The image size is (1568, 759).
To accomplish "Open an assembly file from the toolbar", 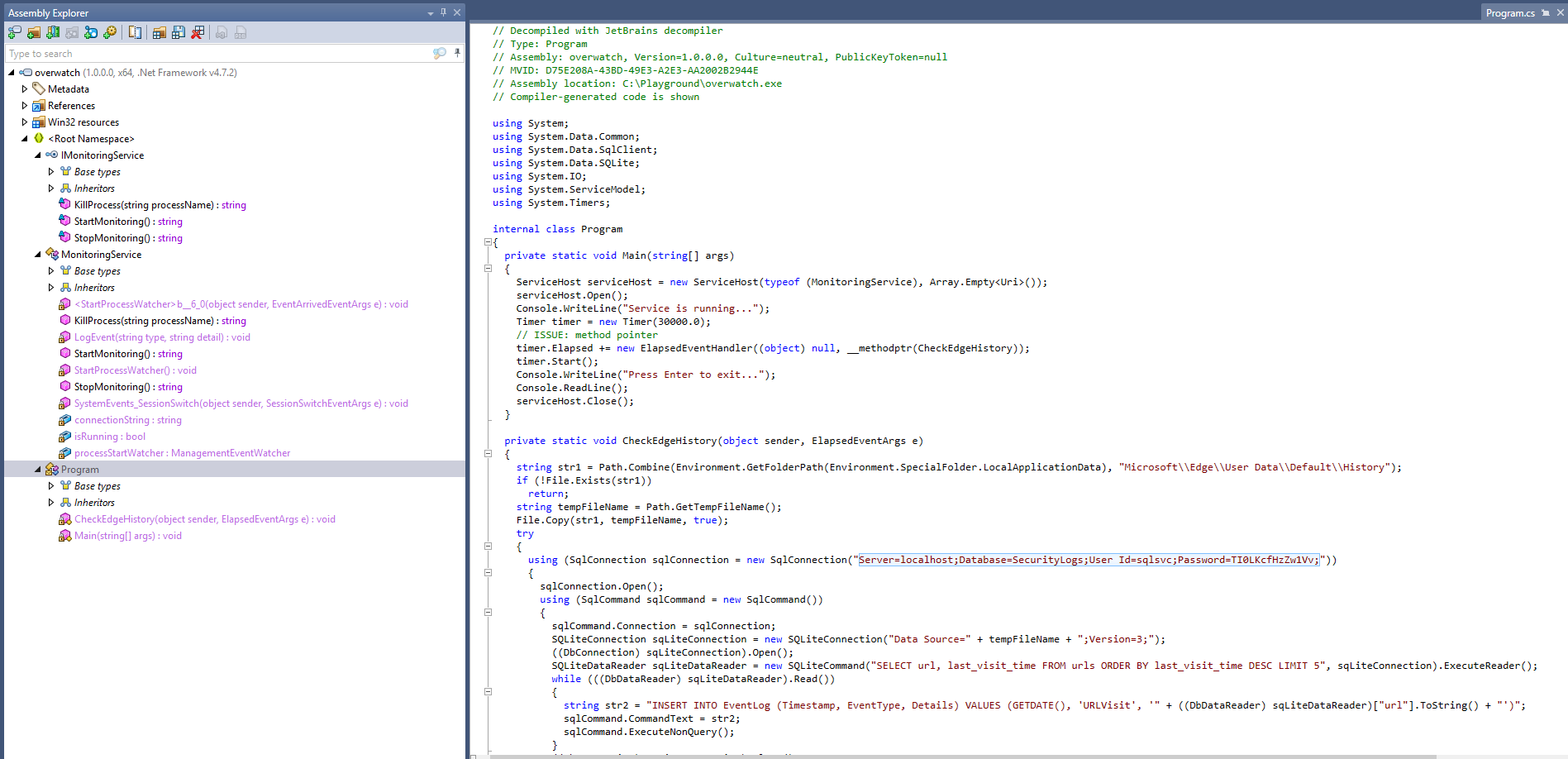I will coord(15,32).
